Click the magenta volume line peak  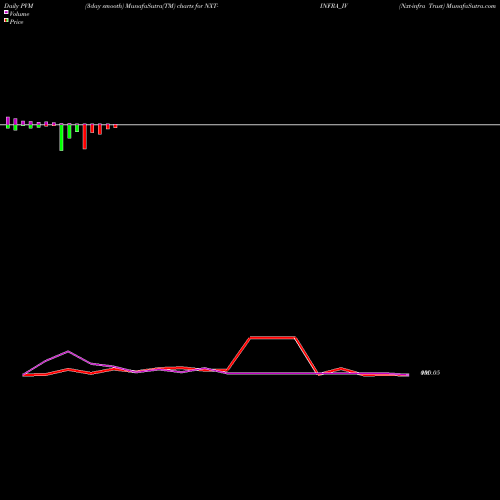point(68,351)
